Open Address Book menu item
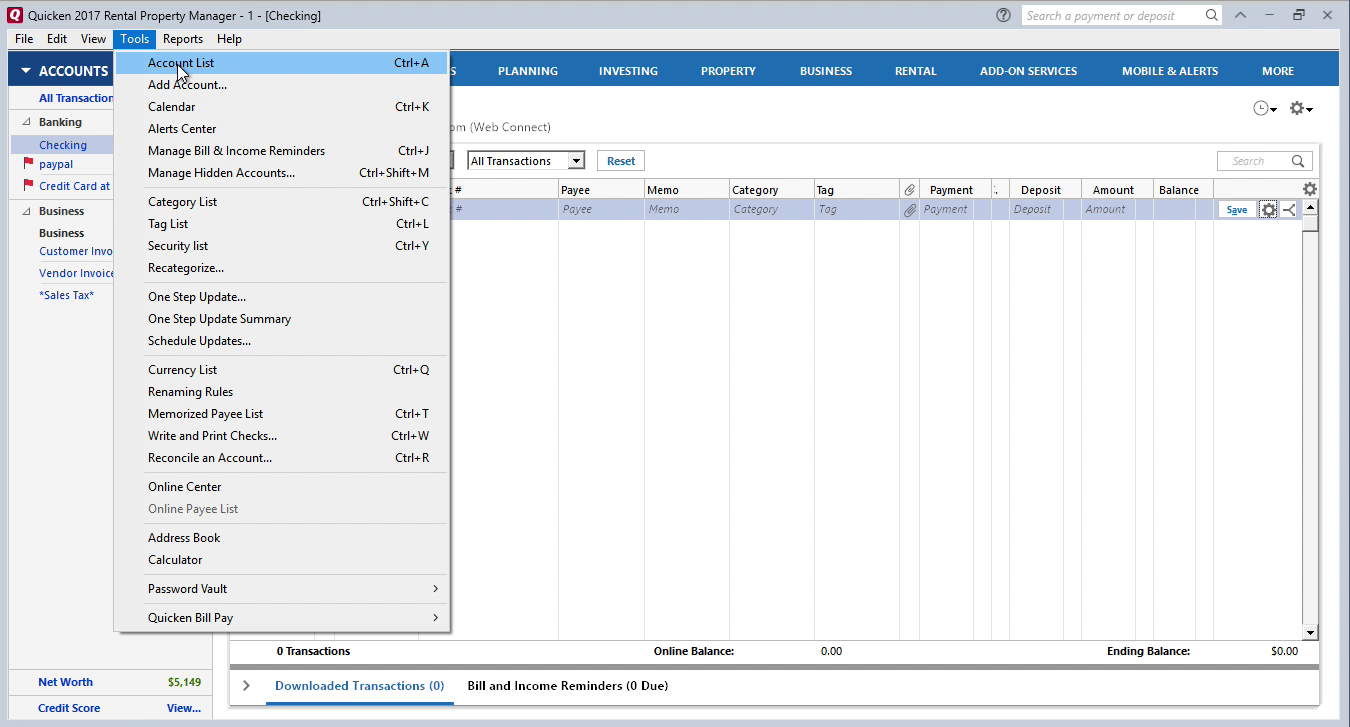The width and height of the screenshot is (1350, 727). coord(281,538)
